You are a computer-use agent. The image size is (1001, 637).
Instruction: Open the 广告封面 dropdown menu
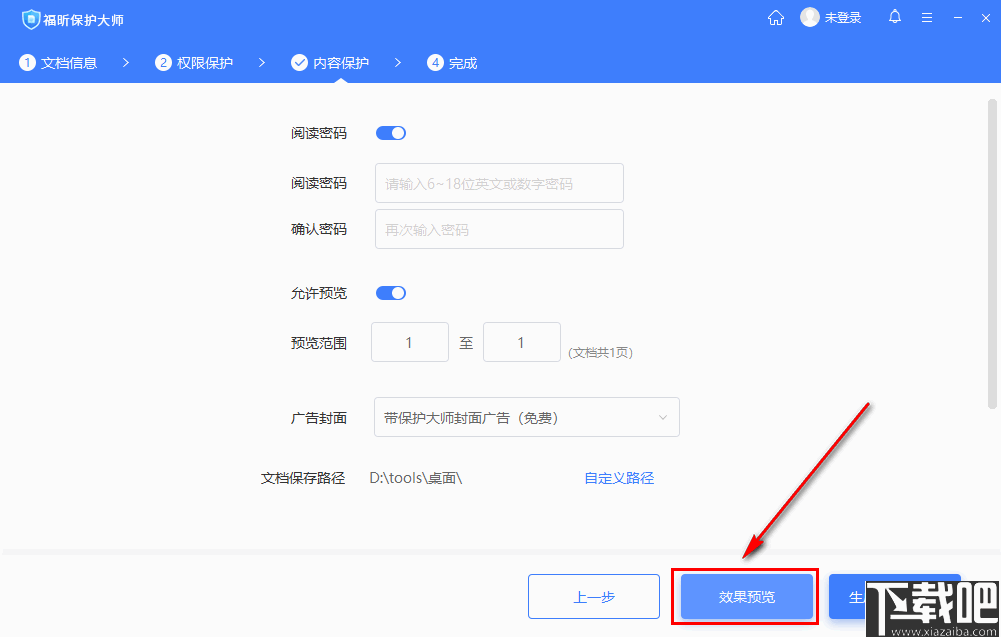526,416
